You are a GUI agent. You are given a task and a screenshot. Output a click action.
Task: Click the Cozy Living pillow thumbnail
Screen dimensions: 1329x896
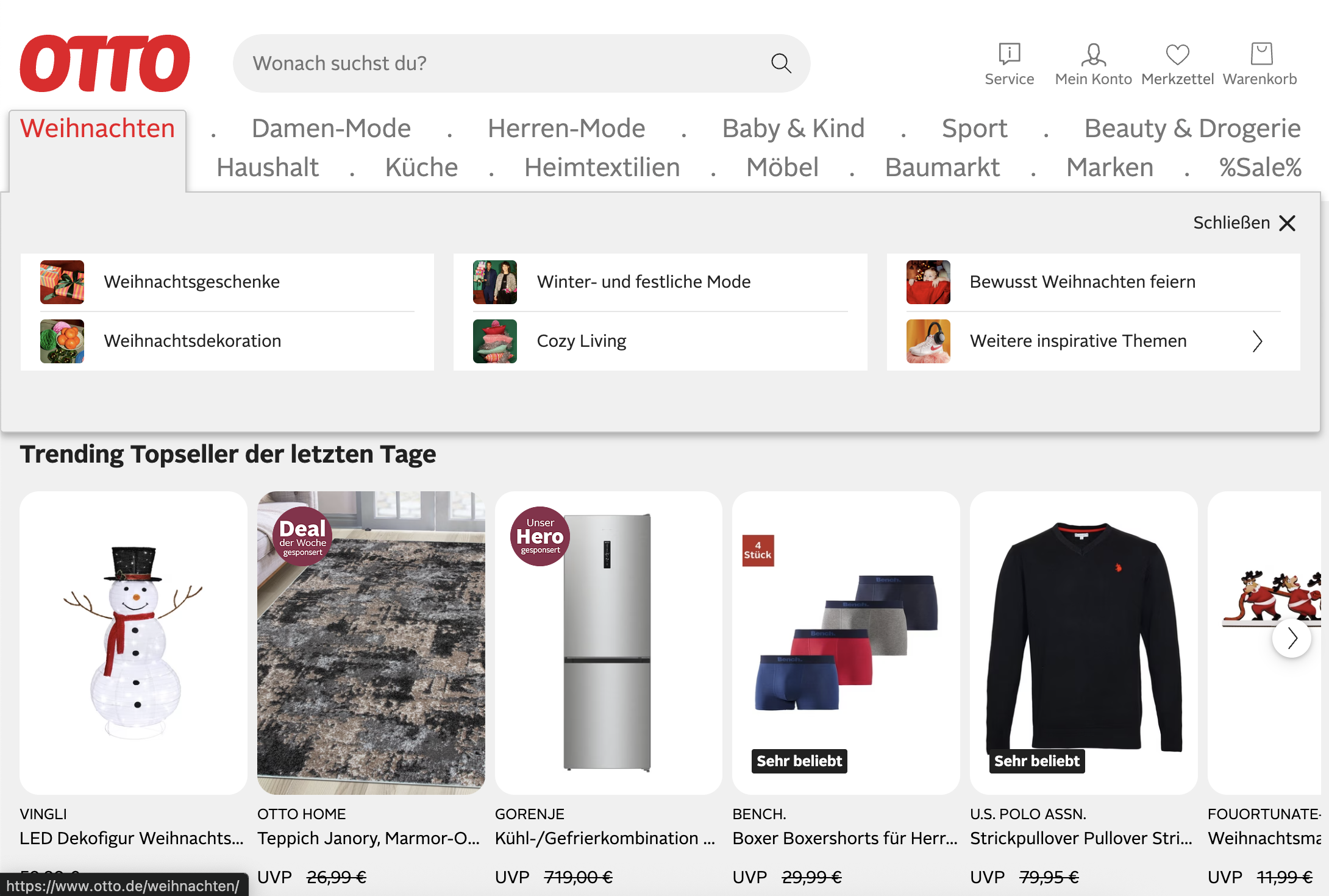pyautogui.click(x=495, y=341)
